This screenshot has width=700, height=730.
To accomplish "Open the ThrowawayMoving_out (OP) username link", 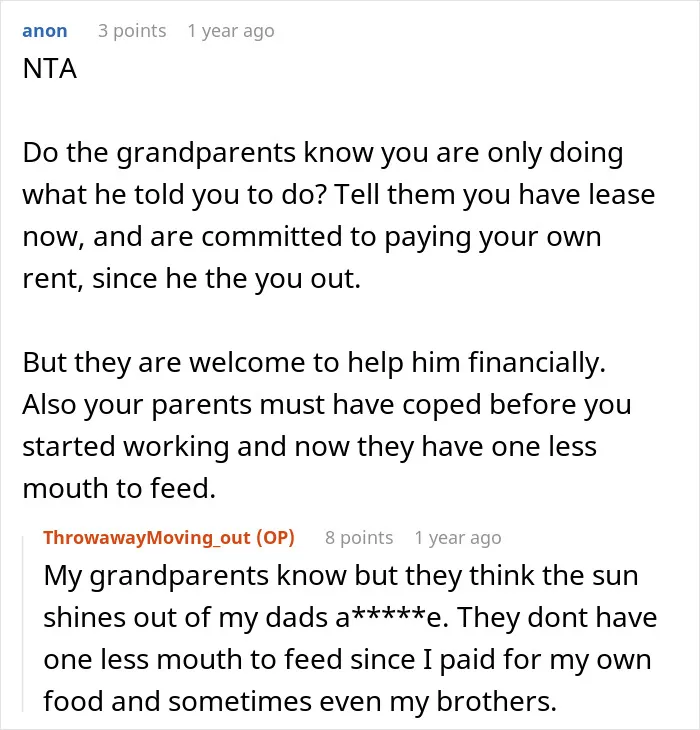I will click(169, 537).
